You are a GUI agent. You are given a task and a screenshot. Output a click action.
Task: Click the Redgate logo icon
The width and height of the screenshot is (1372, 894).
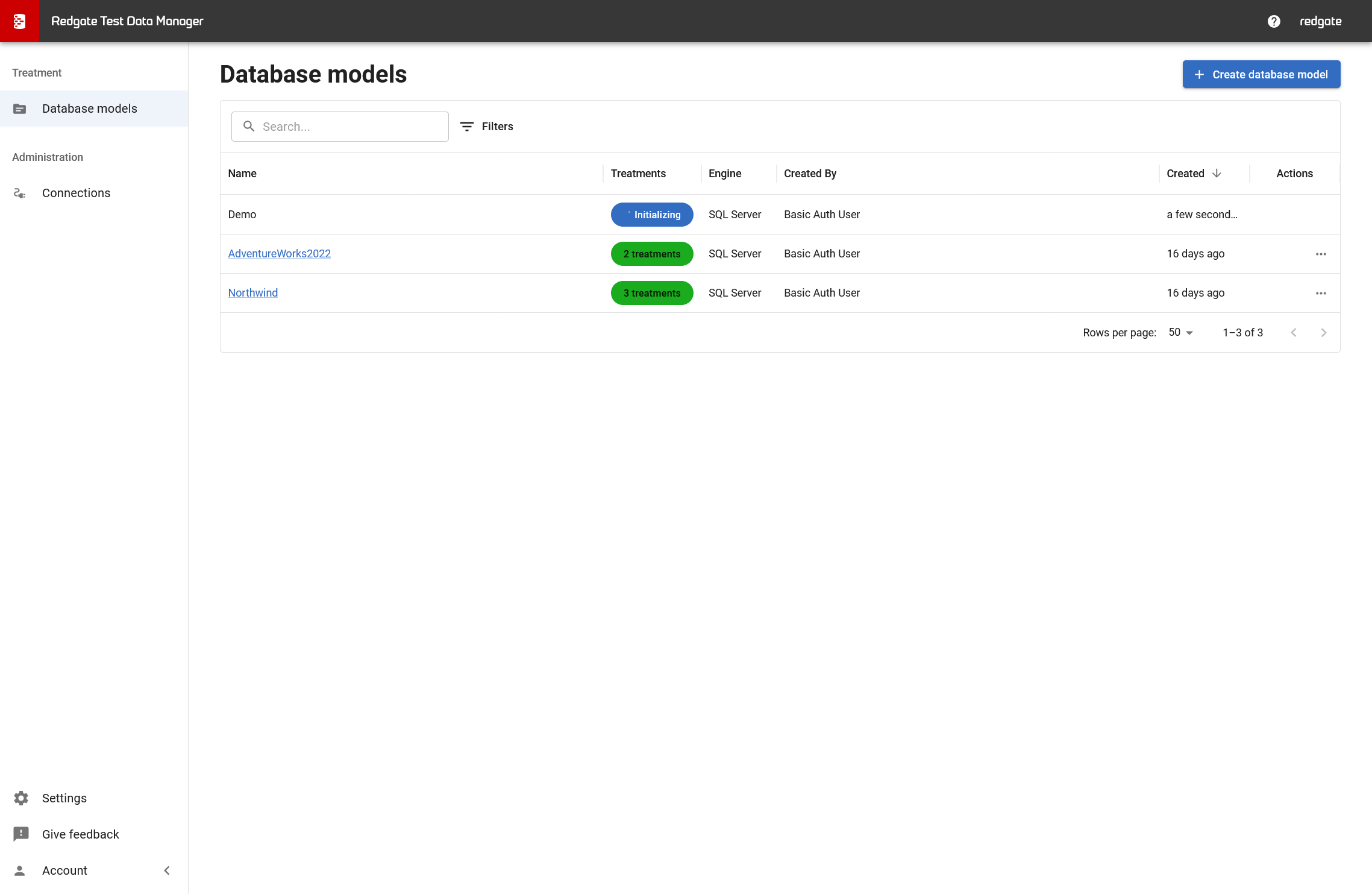[19, 21]
